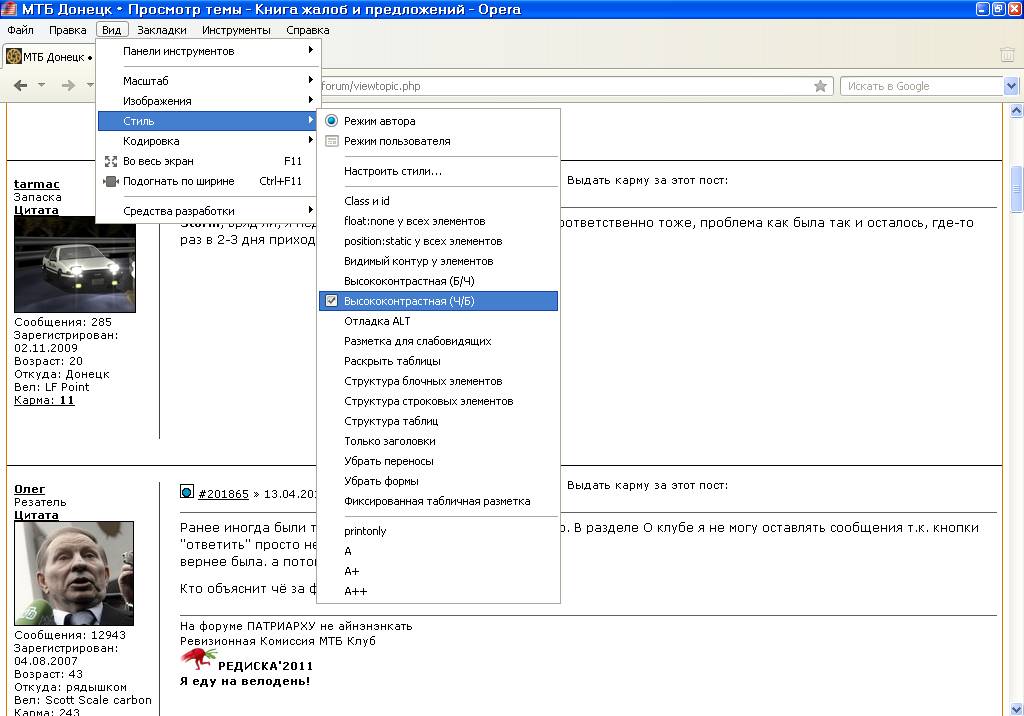Click the back navigation arrow
Image resolution: width=1024 pixels, height=716 pixels.
coord(20,86)
